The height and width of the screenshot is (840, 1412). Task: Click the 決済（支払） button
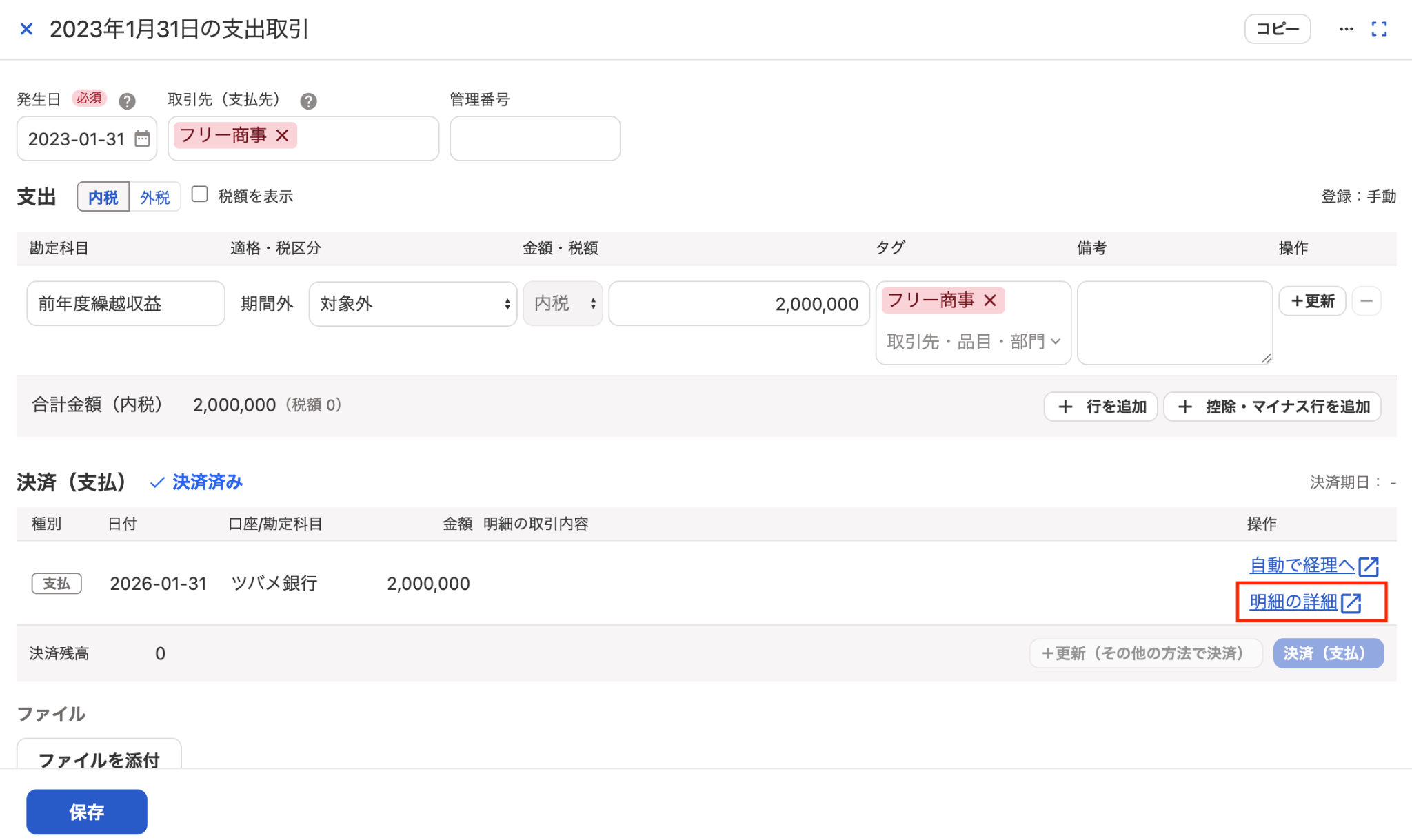tap(1329, 653)
